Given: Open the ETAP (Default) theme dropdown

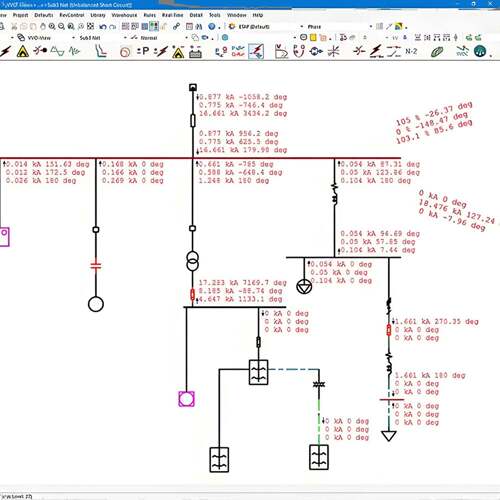Looking at the screenshot, I should (x=270, y=26).
